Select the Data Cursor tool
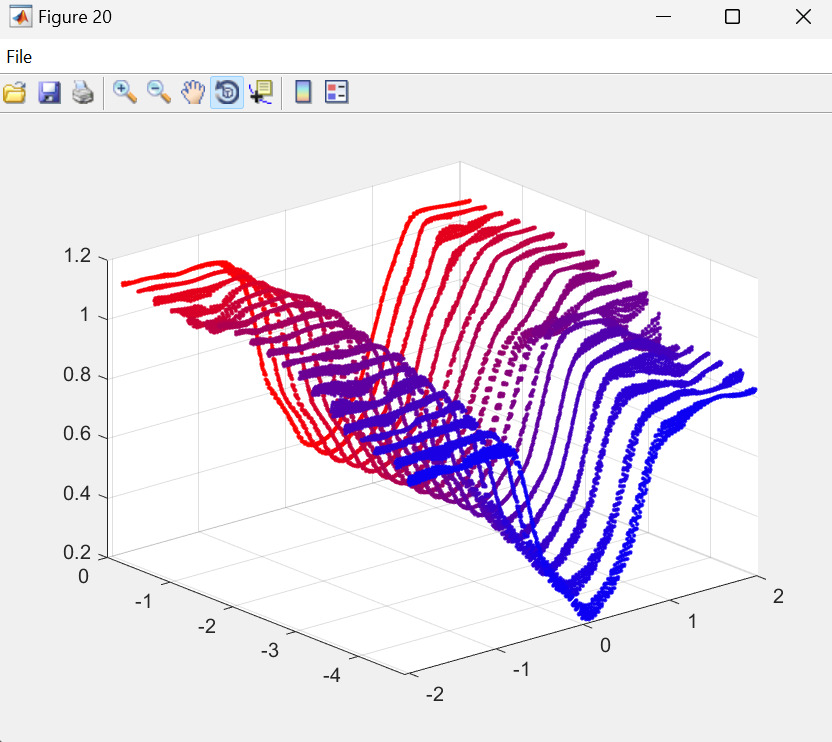Screen dimensions: 832x742 click(x=261, y=93)
